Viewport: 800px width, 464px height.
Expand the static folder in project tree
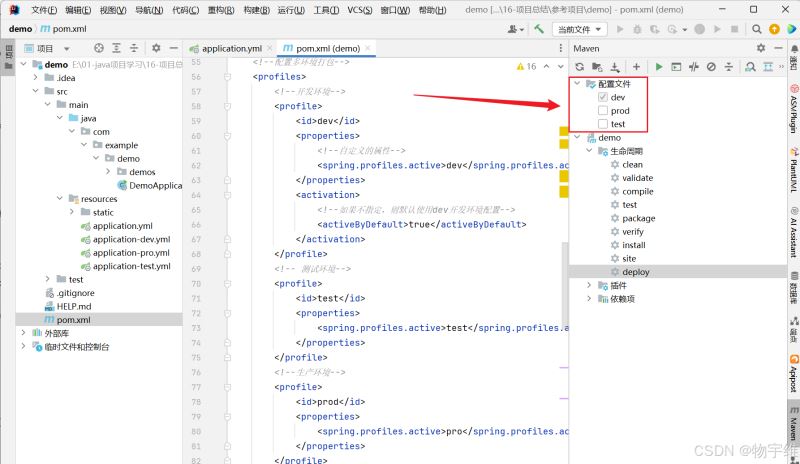[72, 212]
